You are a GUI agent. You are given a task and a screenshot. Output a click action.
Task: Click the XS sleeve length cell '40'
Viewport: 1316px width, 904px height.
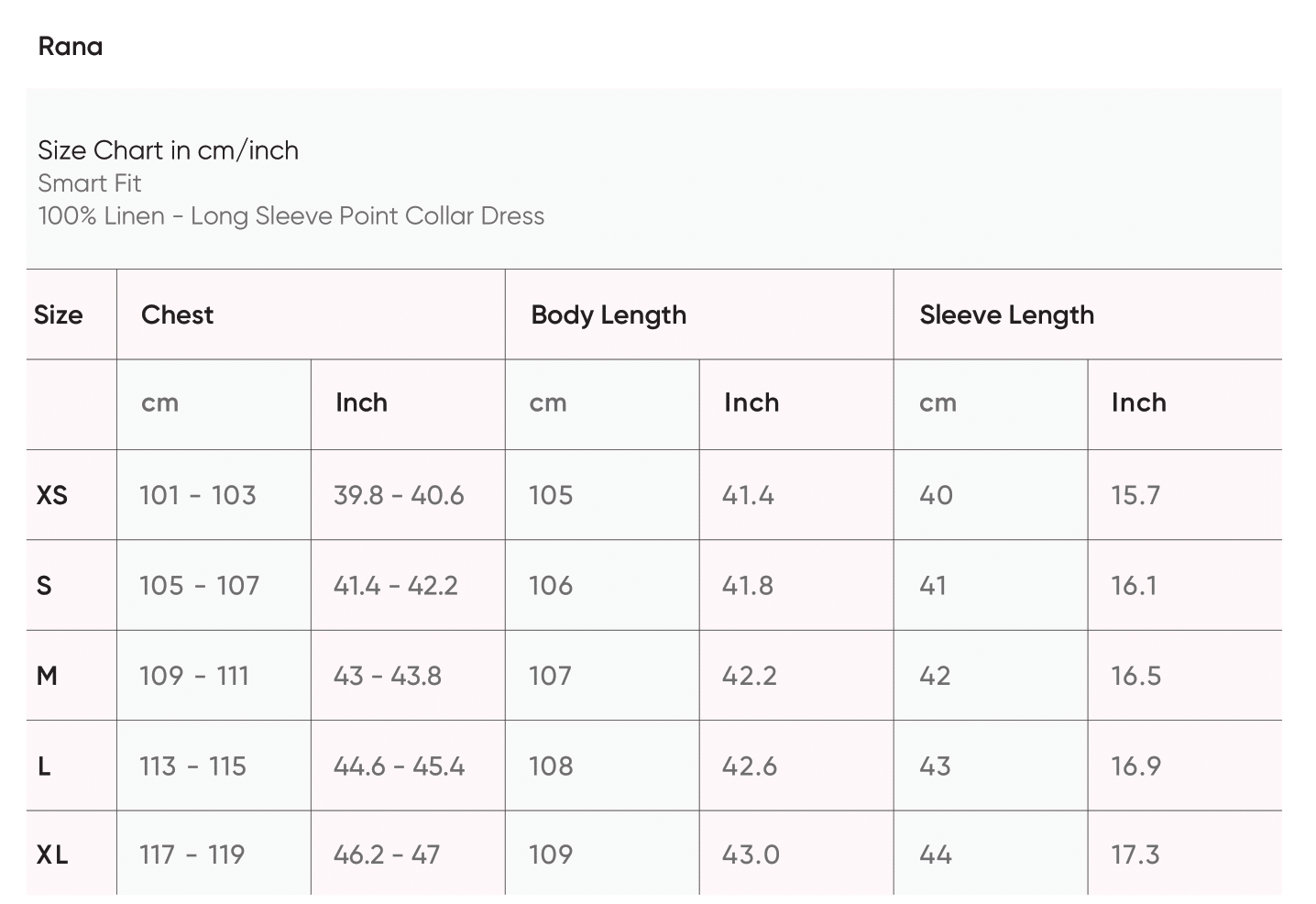coord(936,495)
